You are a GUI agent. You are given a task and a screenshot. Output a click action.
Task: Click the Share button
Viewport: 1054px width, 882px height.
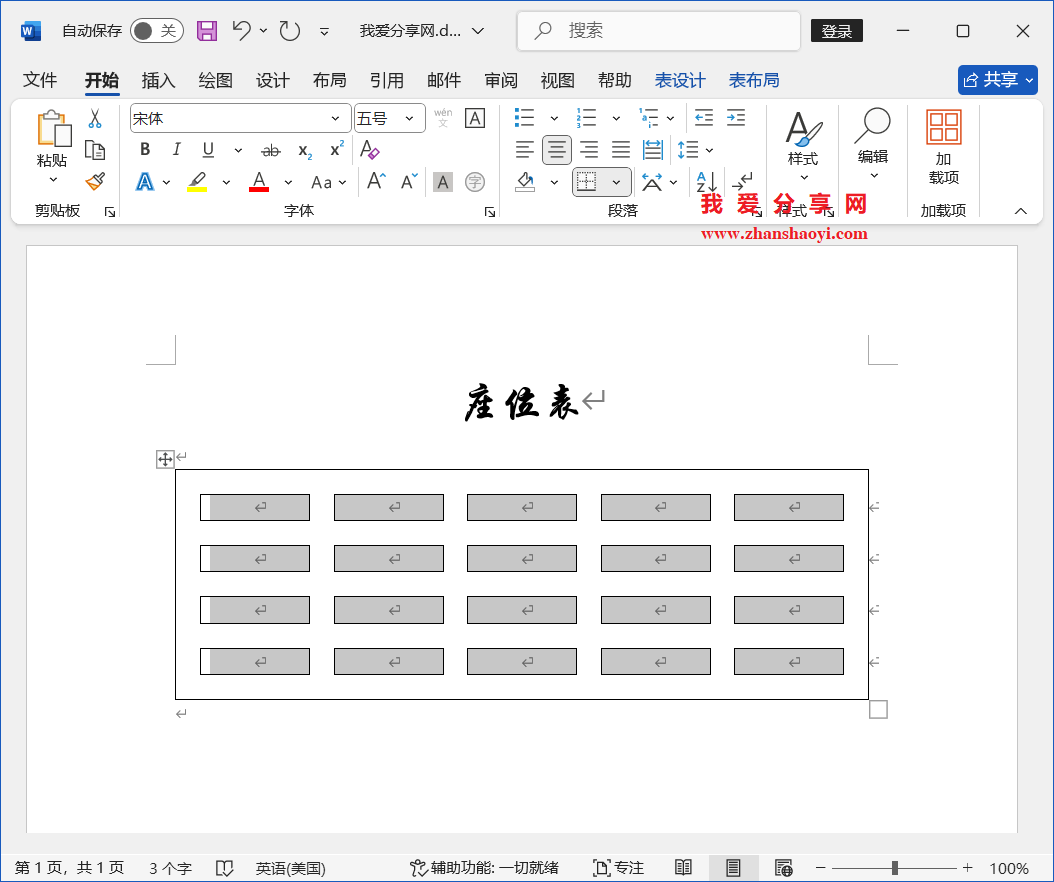[998, 80]
